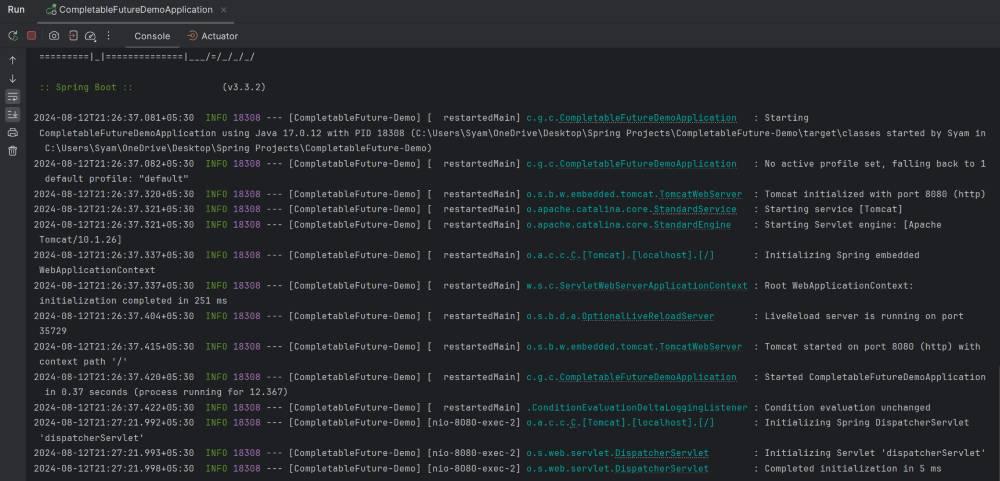Jump up the stack trace with up arrow
Image resolution: width=1000 pixels, height=481 pixels.
click(13, 60)
